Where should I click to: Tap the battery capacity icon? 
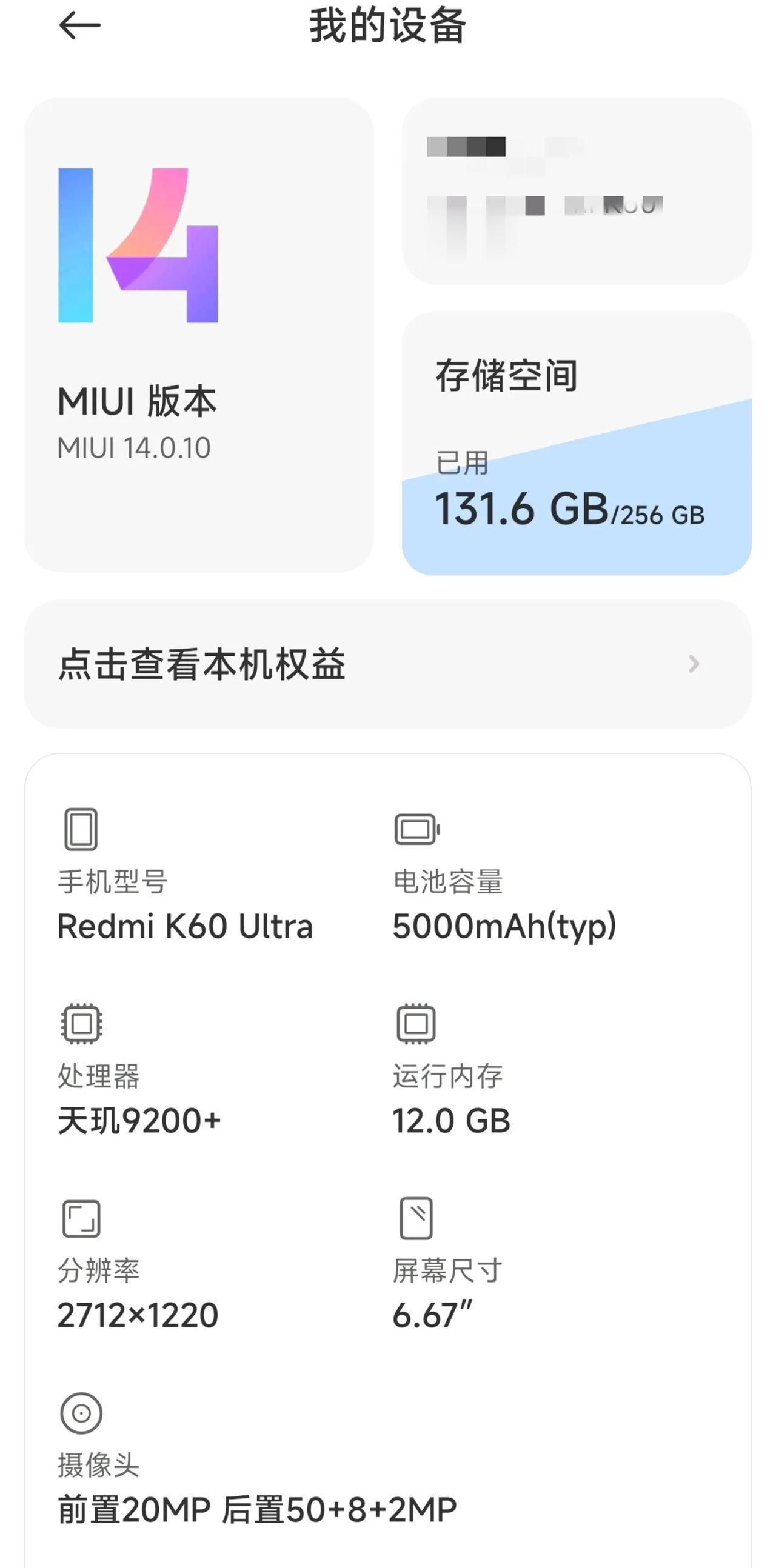[417, 829]
